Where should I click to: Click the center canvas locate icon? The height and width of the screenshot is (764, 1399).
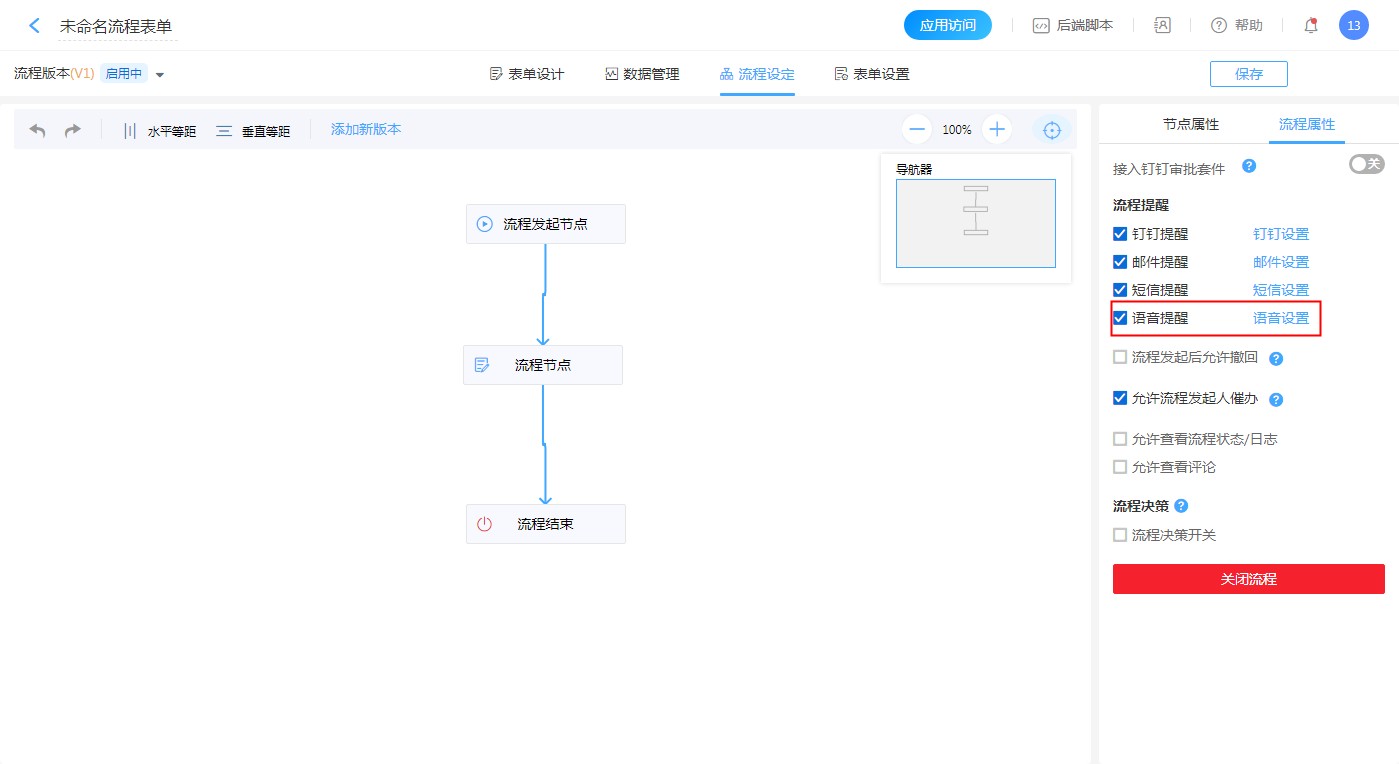(x=1051, y=130)
